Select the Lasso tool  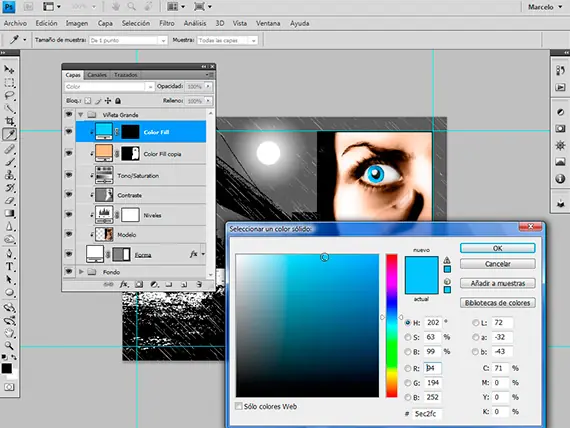click(9, 96)
